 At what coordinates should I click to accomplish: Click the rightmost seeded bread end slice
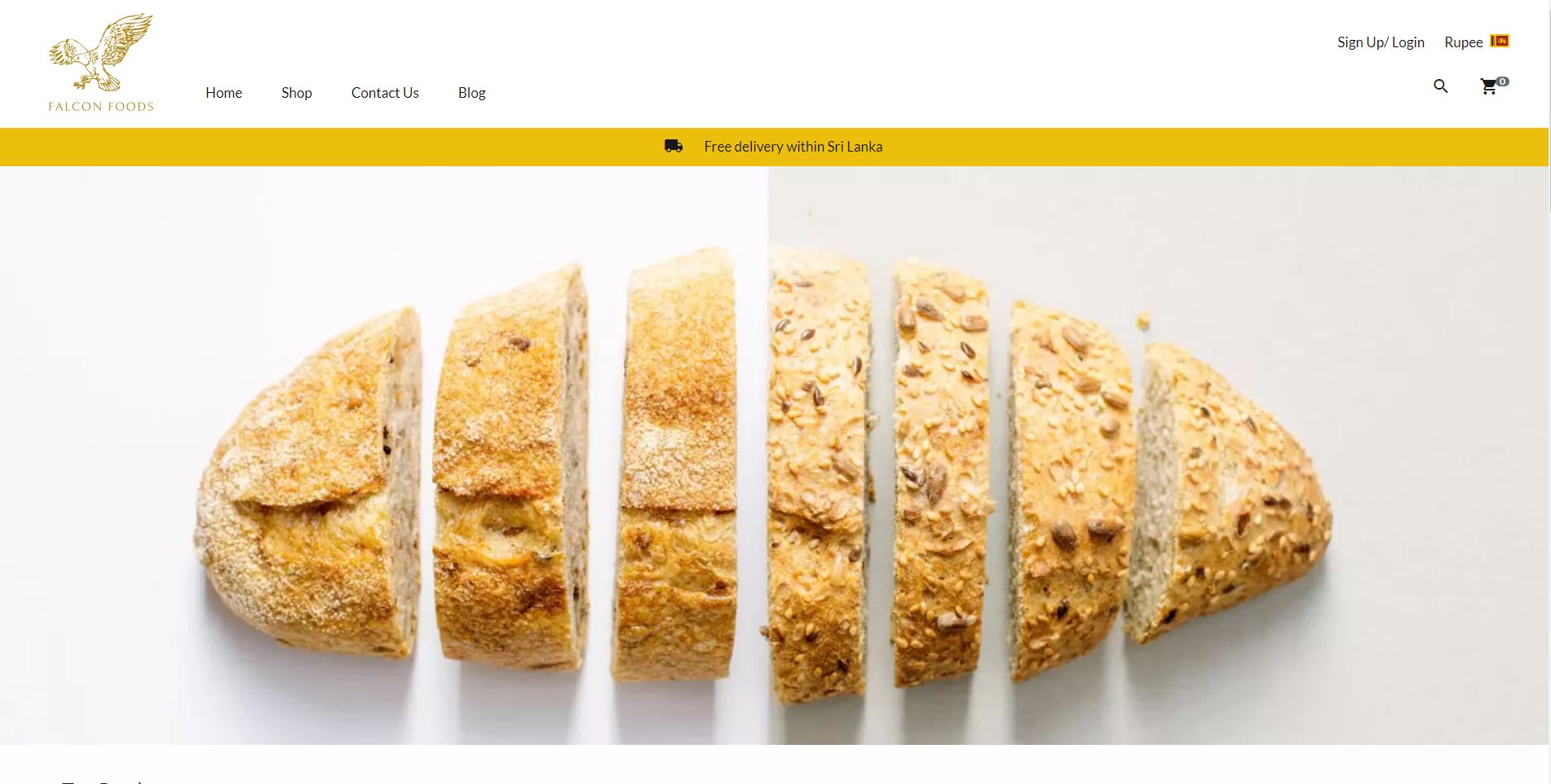[1228, 491]
